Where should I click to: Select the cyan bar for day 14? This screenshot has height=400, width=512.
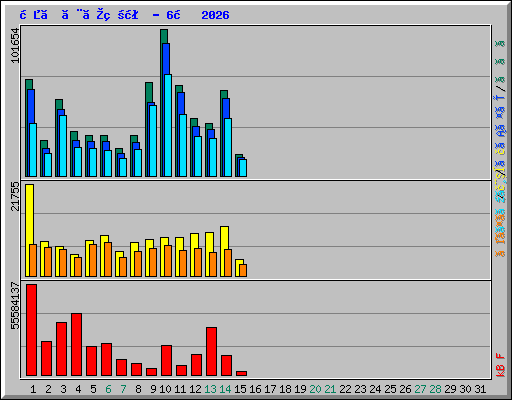coord(228,147)
